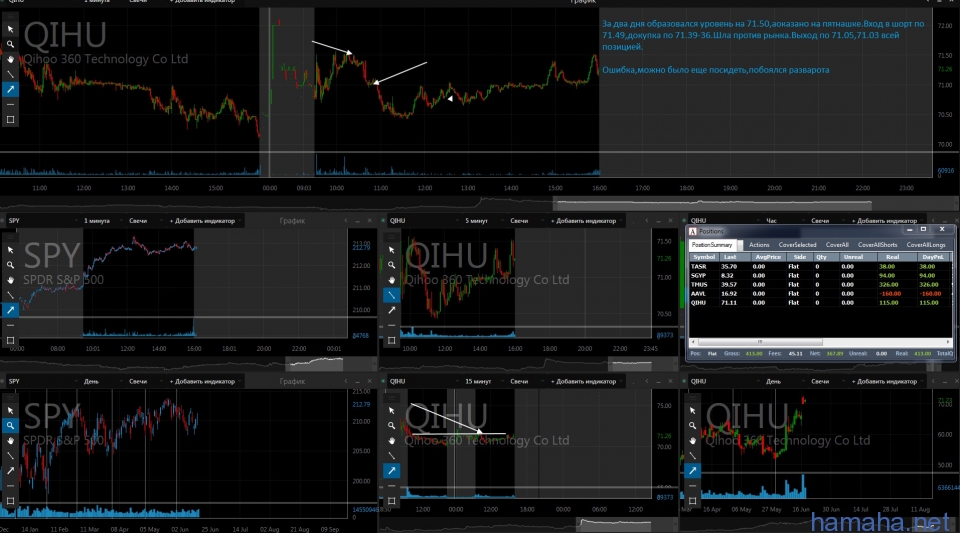Click the CoverAll button
This screenshot has width=960, height=533.
[x=837, y=245]
